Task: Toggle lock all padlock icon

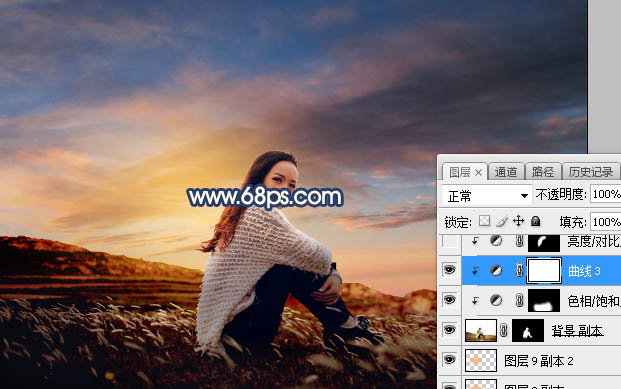Action: (x=535, y=221)
